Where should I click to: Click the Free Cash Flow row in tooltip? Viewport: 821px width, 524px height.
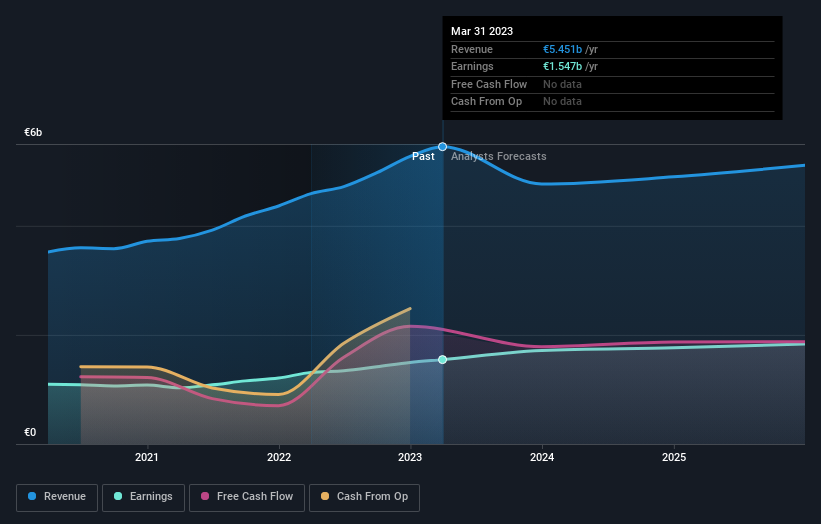(613, 84)
